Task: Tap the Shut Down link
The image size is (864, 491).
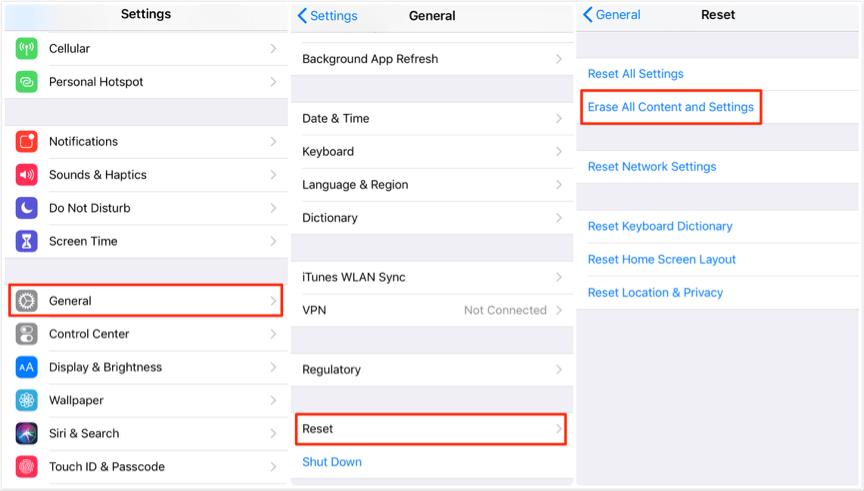Action: (332, 462)
